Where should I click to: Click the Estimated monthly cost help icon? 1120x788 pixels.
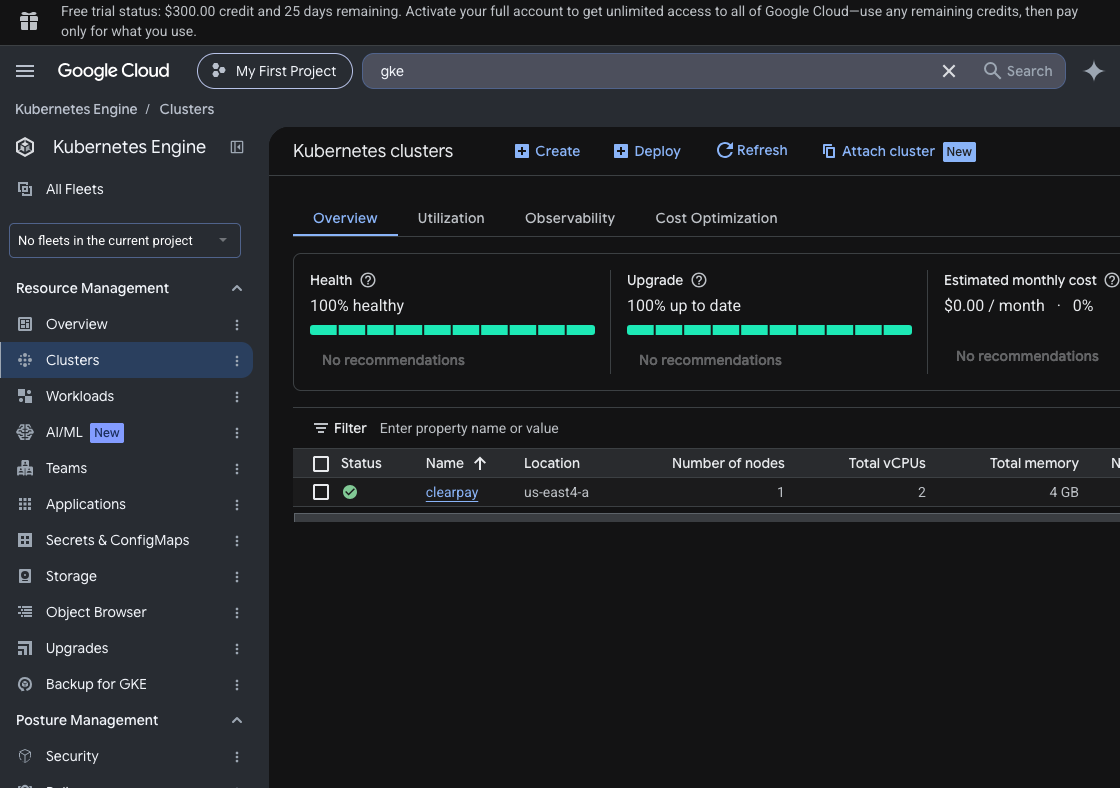1111,280
